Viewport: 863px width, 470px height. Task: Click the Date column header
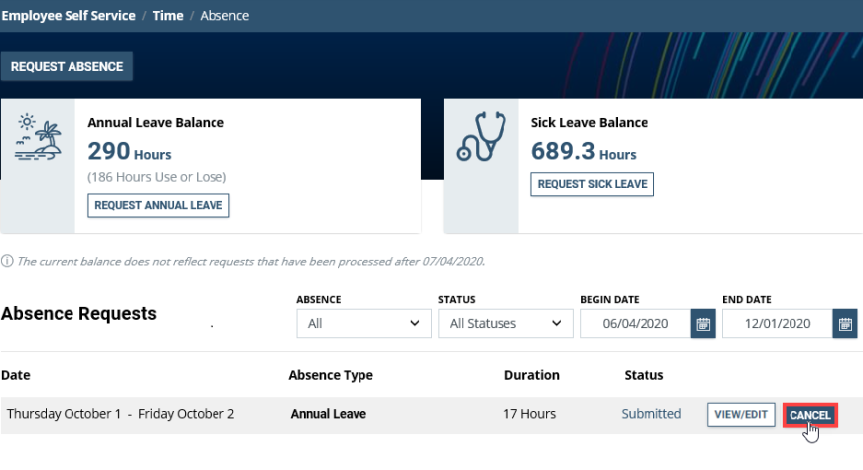click(x=15, y=375)
